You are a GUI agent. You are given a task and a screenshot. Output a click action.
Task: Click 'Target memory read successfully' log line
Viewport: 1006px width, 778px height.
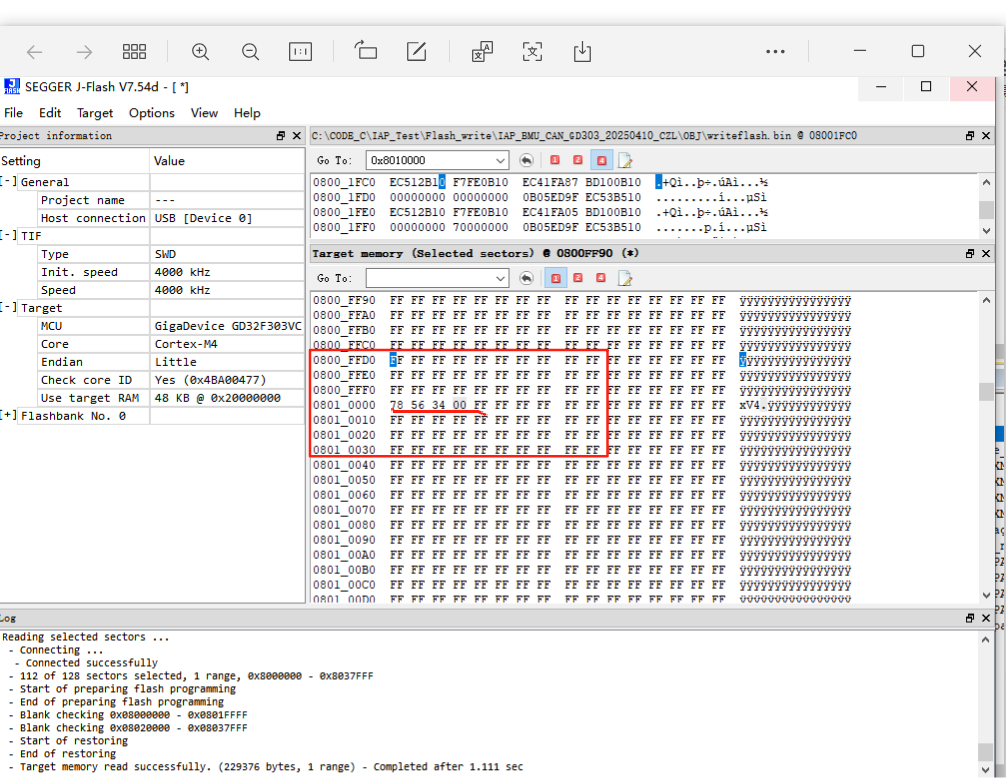pyautogui.click(x=271, y=766)
